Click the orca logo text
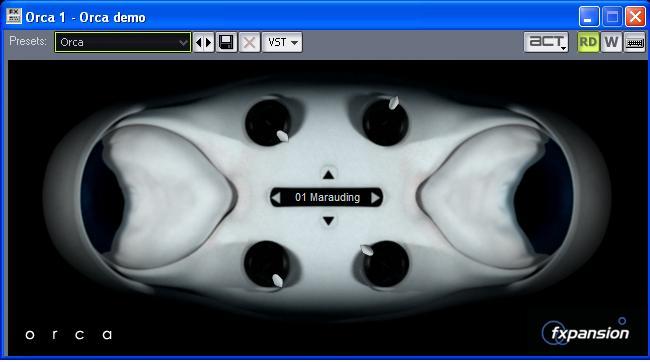This screenshot has height=362, width=650. (68, 334)
